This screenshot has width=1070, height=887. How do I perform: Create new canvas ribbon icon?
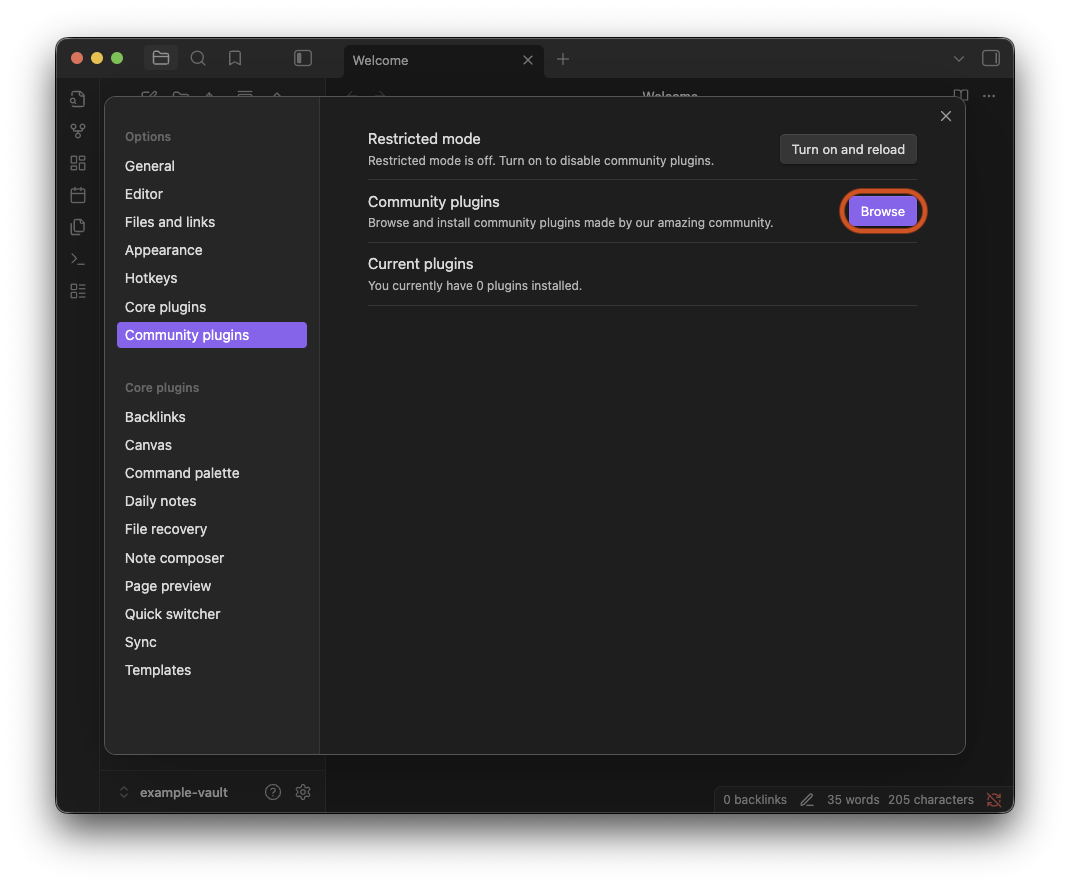point(78,163)
